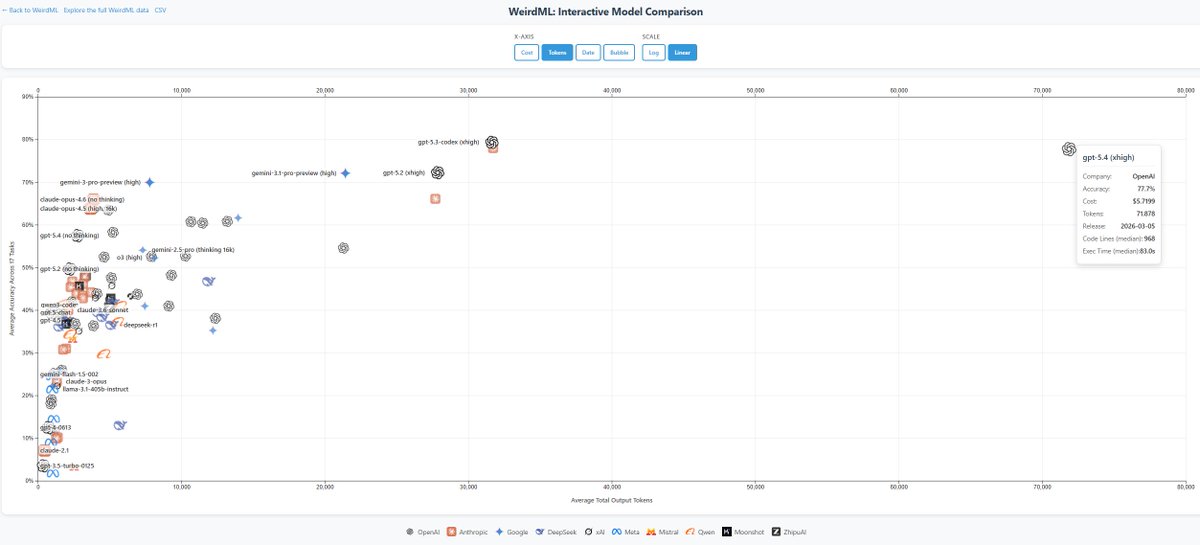This screenshot has width=1200, height=545.
Task: Select the gpt-5.4 (xhigh) OpenAI marker
Action: [1069, 149]
